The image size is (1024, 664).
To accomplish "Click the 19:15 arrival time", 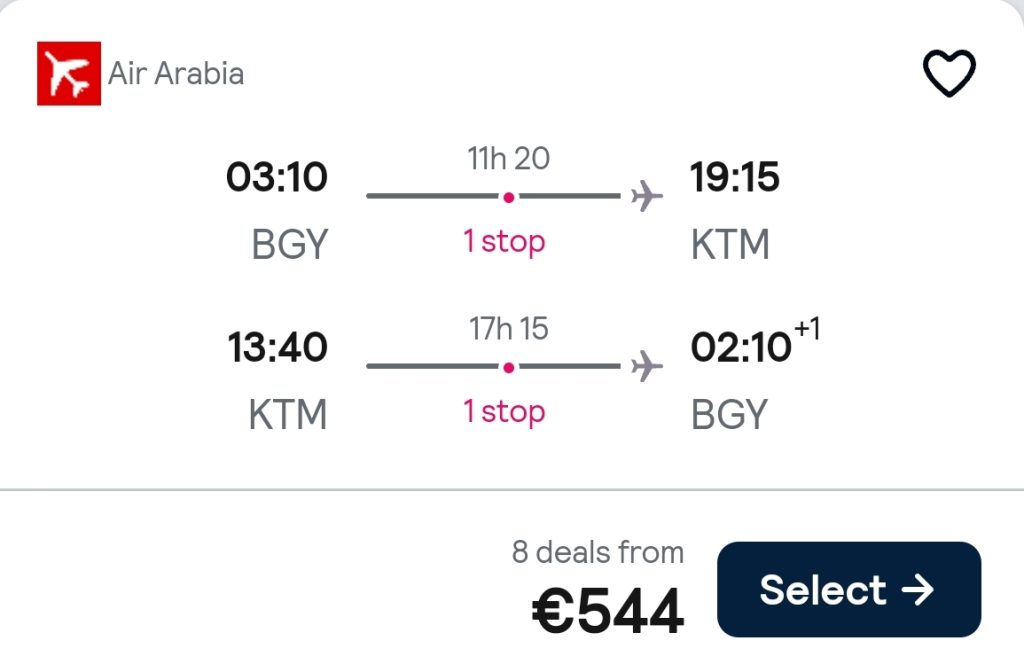I will (x=735, y=177).
